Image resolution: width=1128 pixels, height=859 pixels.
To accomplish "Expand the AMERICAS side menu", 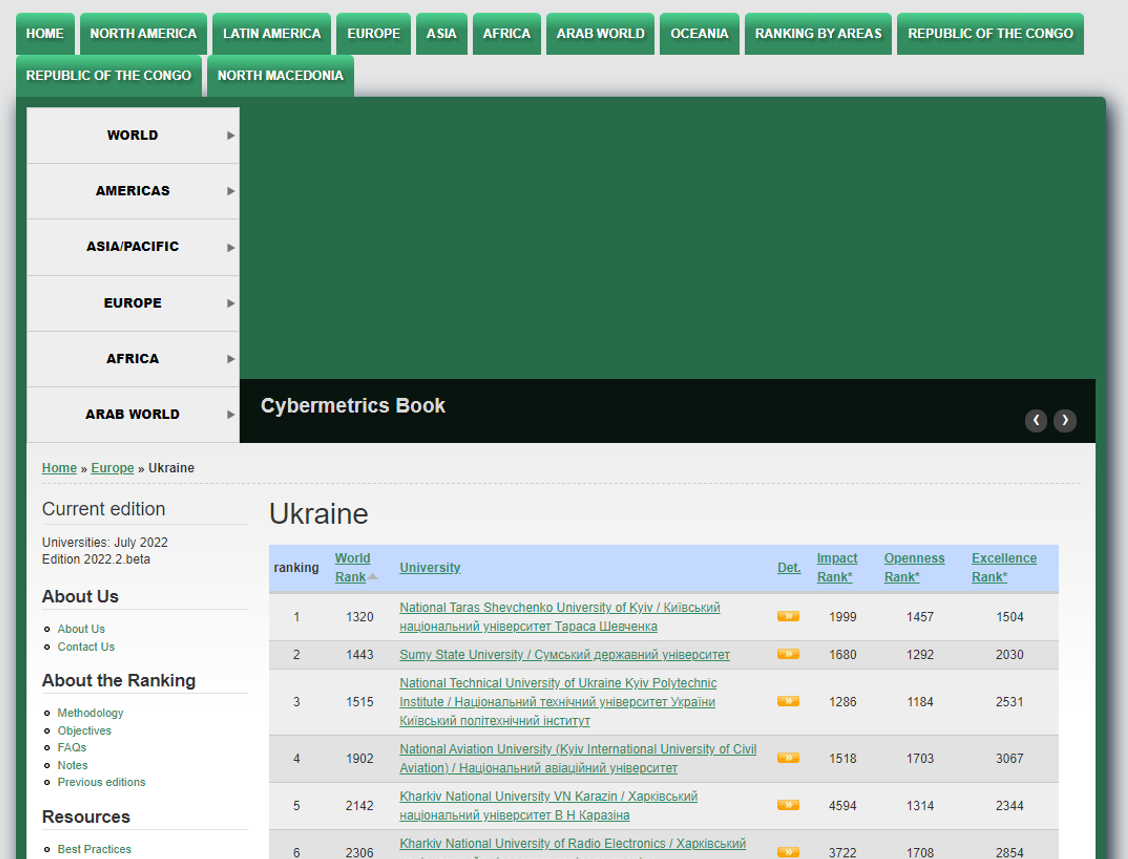I will click(133, 191).
